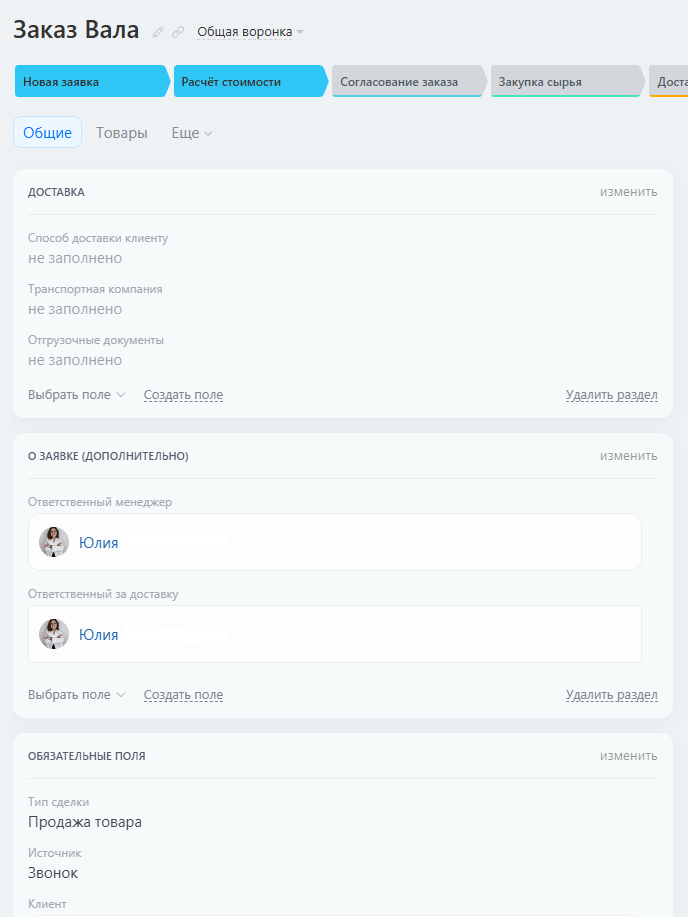Expand the Еще tab menu
Viewport: 688px width, 917px height.
(x=191, y=133)
